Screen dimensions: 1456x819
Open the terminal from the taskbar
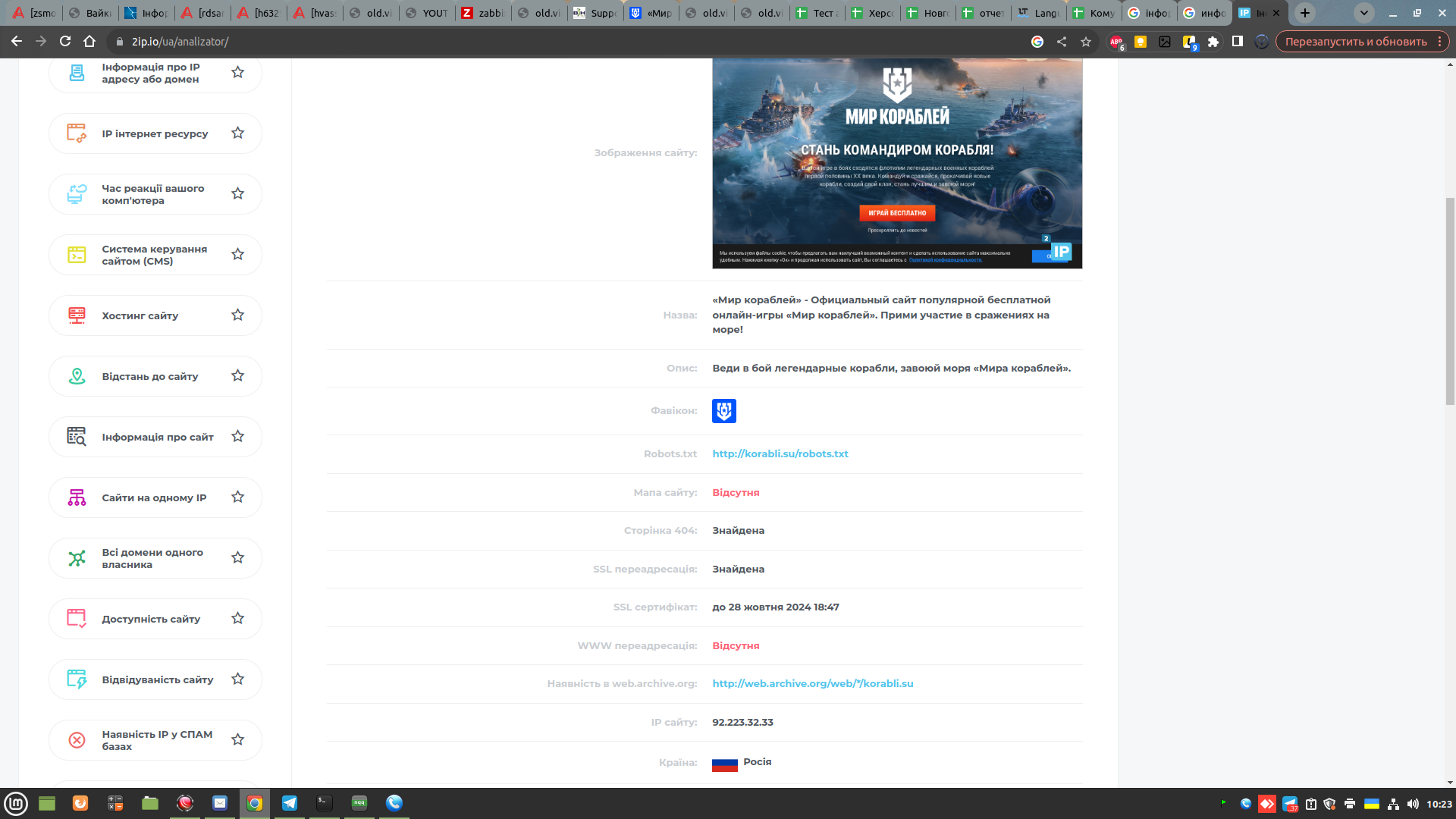pos(325,803)
